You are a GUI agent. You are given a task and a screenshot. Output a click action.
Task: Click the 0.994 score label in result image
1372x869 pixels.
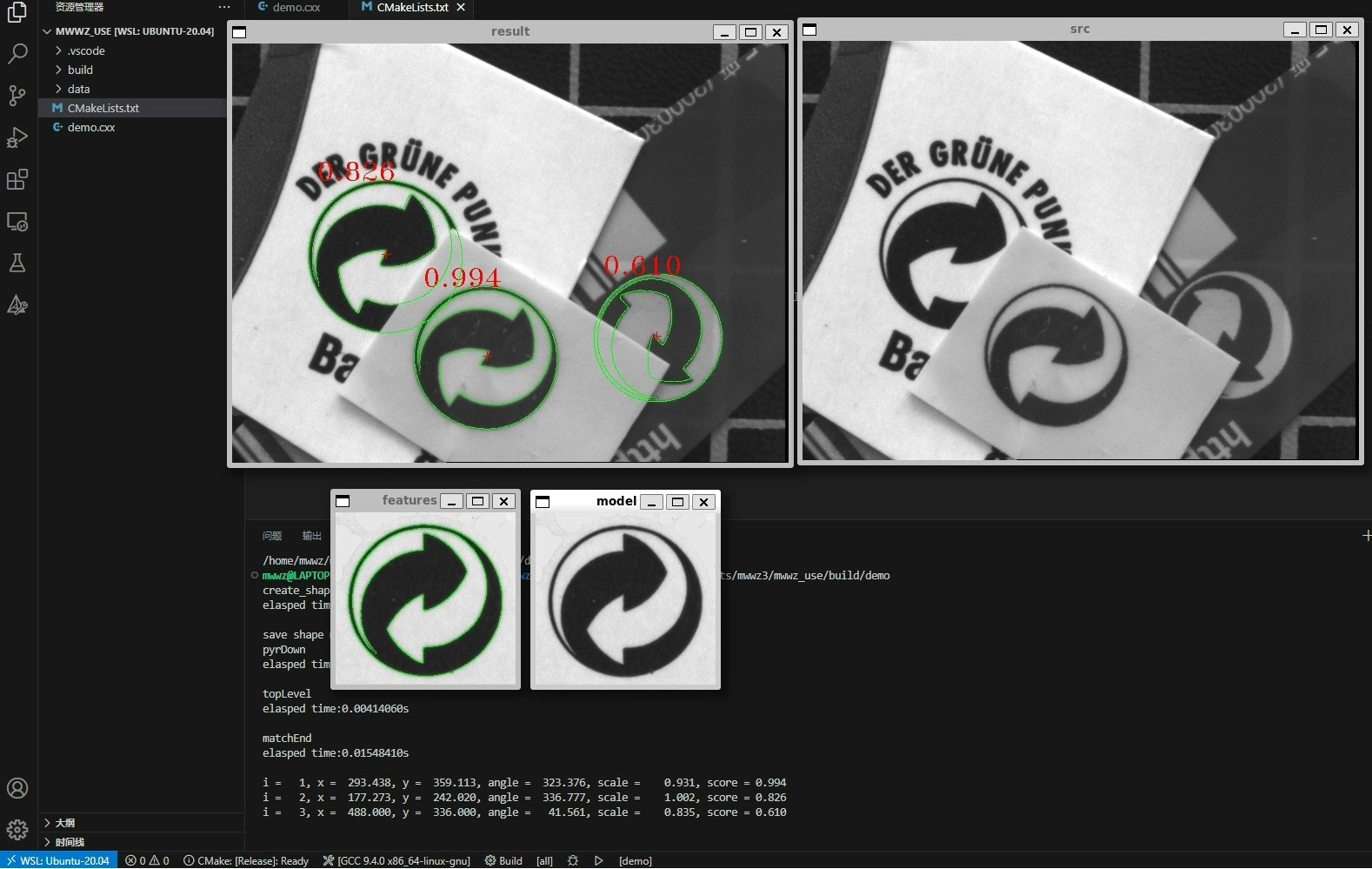pyautogui.click(x=463, y=277)
